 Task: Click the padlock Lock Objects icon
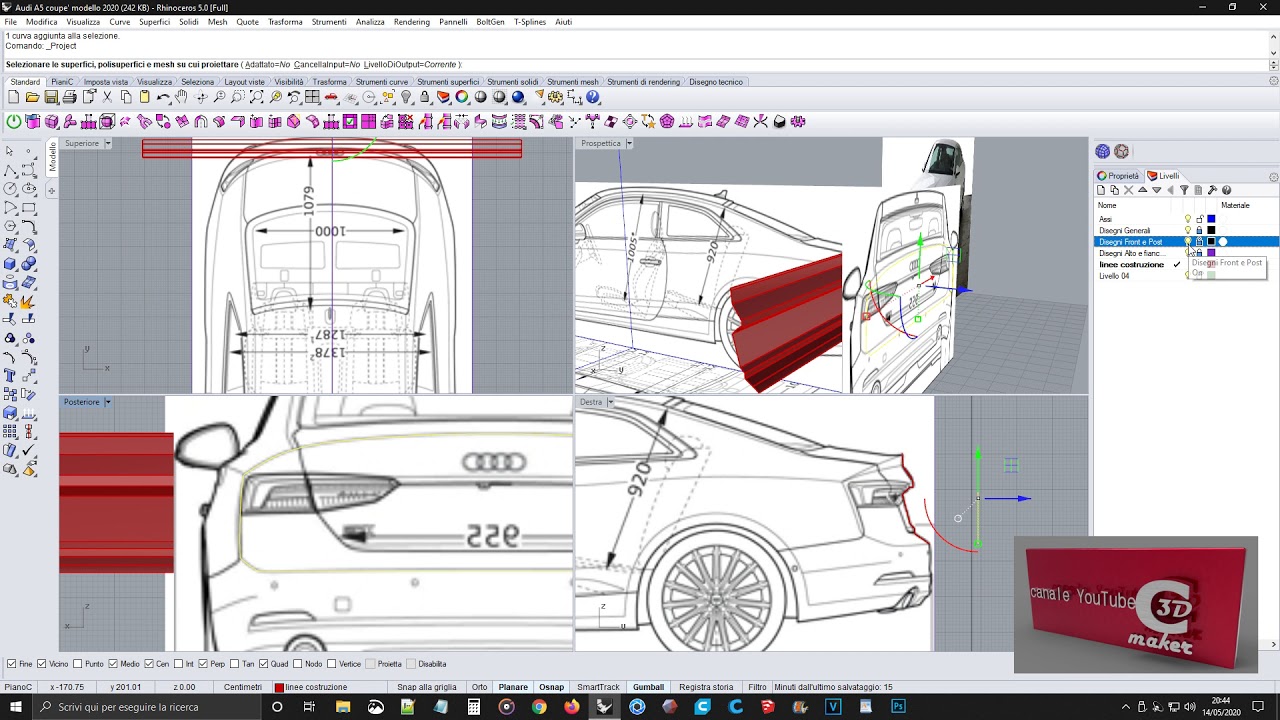[x=425, y=97]
